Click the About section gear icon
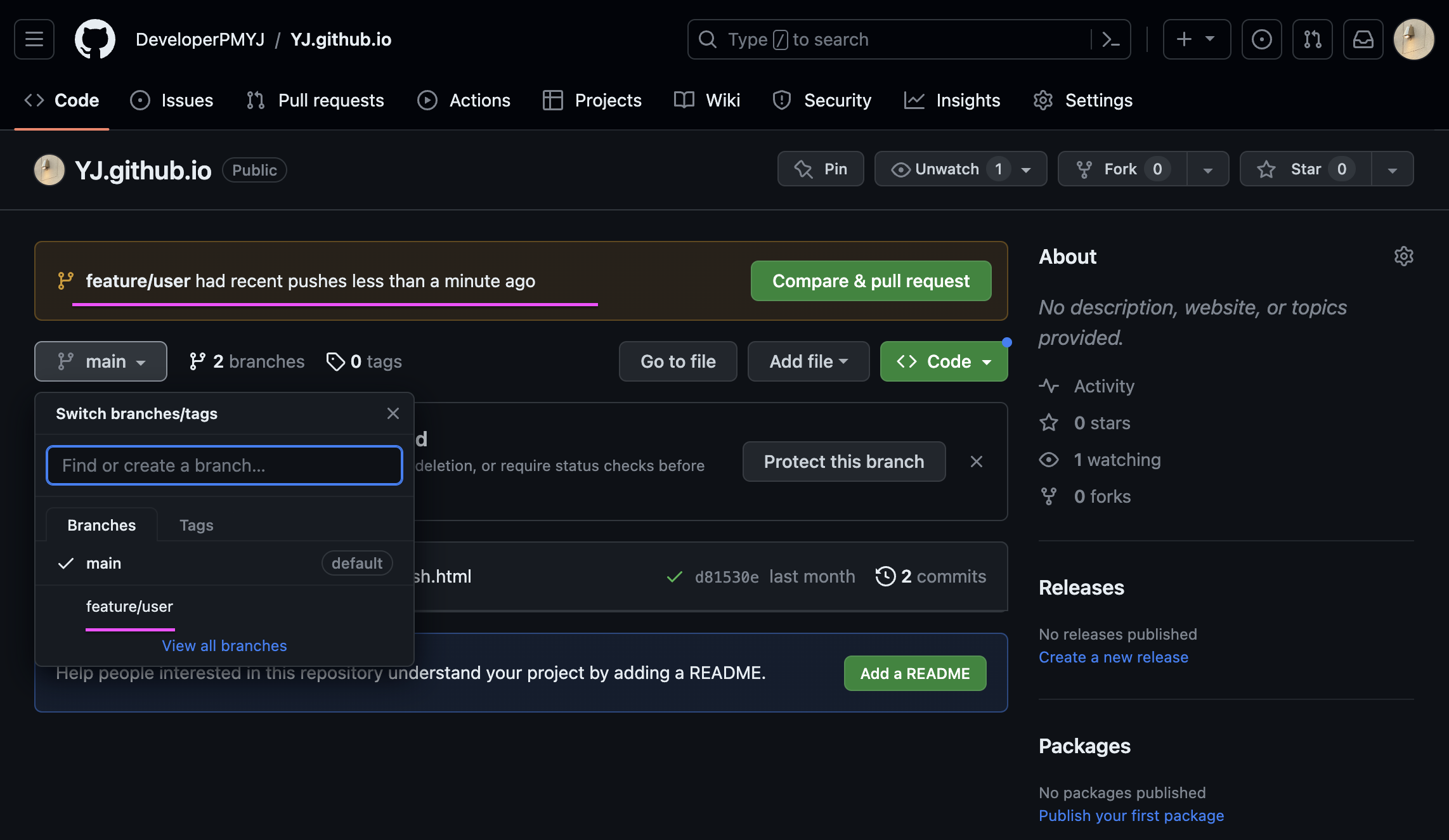The height and width of the screenshot is (840, 1449). [1403, 256]
